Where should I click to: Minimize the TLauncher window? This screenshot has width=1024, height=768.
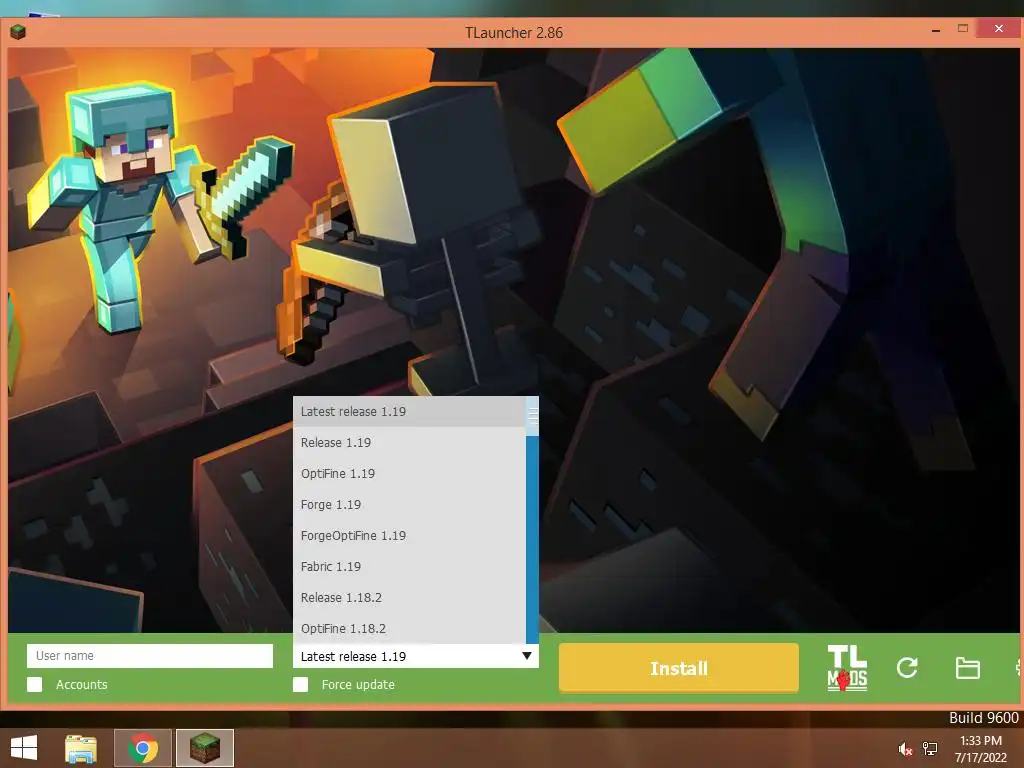(936, 30)
